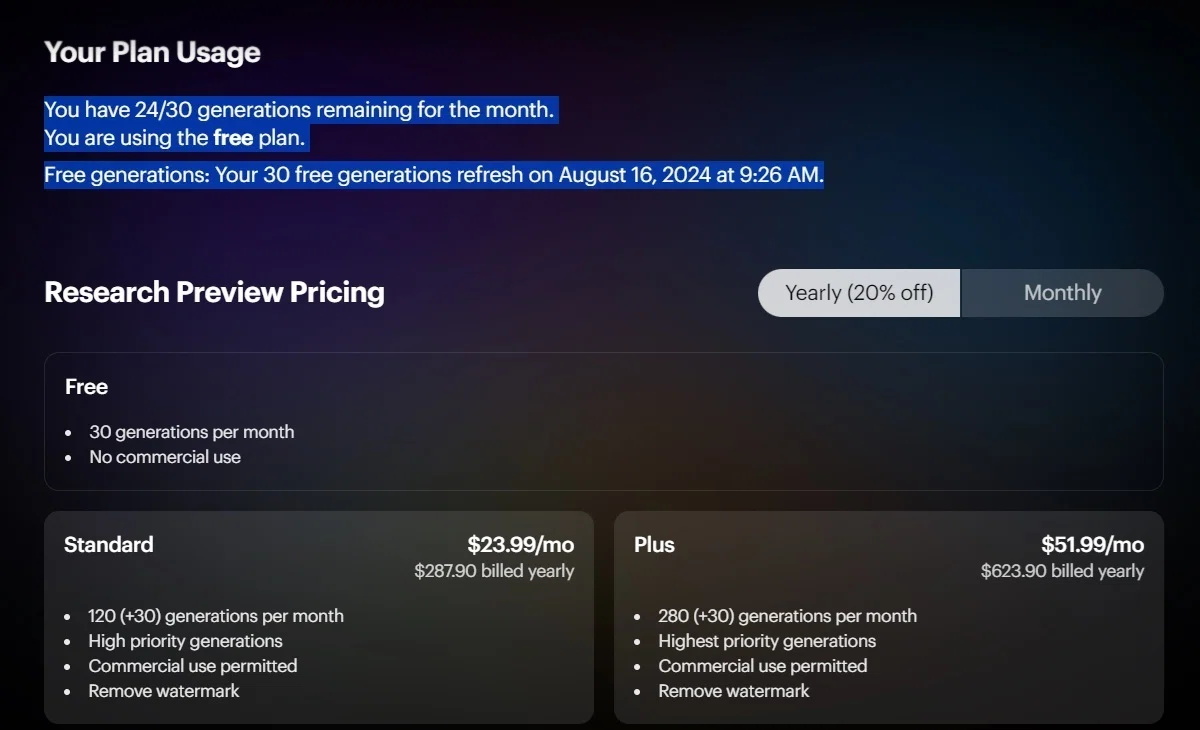This screenshot has height=730, width=1200.
Task: Click No commercial use in Free plan
Action: 165,457
